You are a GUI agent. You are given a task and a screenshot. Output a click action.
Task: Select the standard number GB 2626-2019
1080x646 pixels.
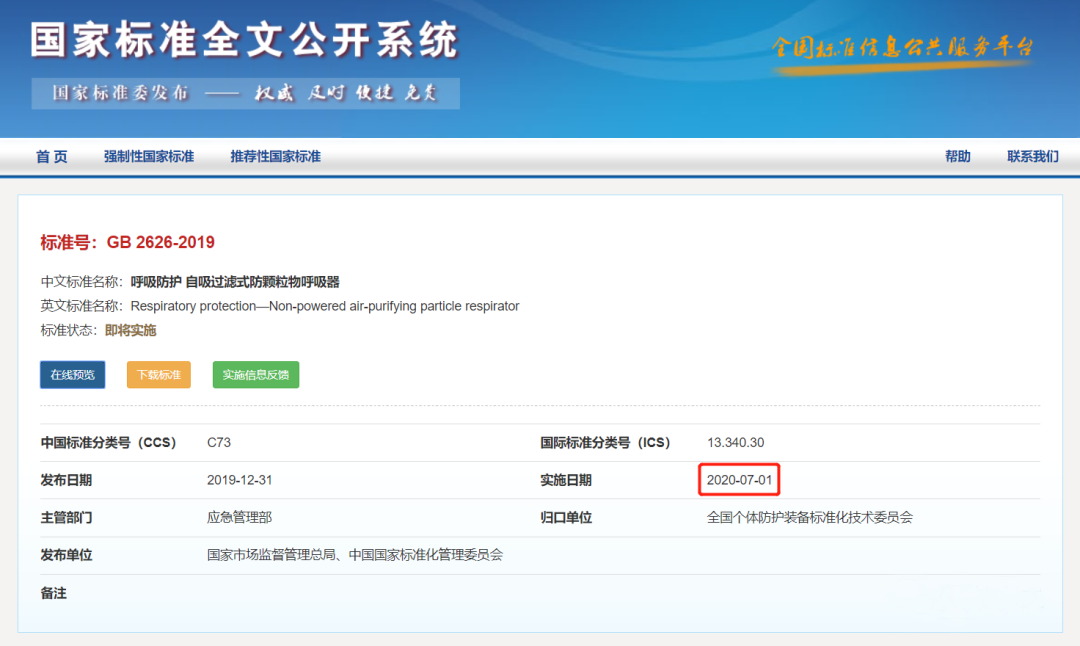click(x=160, y=241)
